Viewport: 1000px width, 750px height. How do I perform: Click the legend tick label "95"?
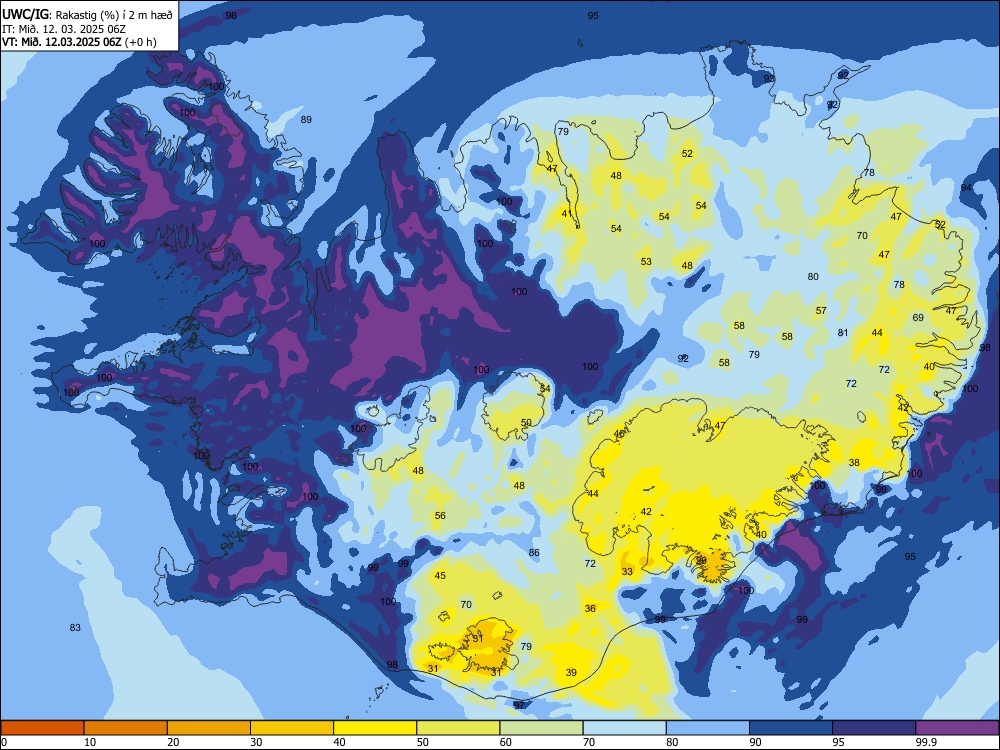(x=838, y=742)
